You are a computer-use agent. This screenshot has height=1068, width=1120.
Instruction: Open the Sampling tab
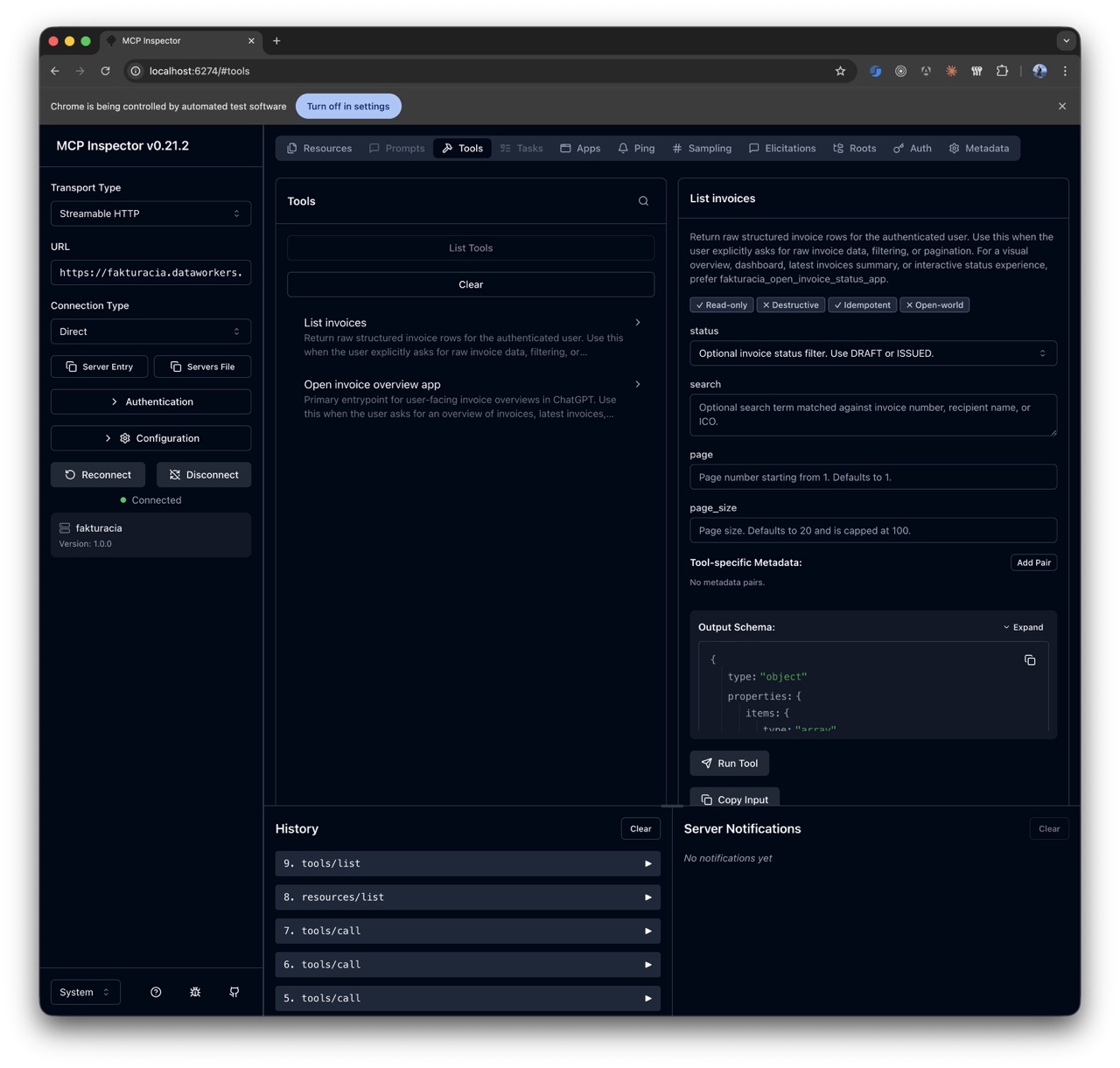[x=701, y=148]
